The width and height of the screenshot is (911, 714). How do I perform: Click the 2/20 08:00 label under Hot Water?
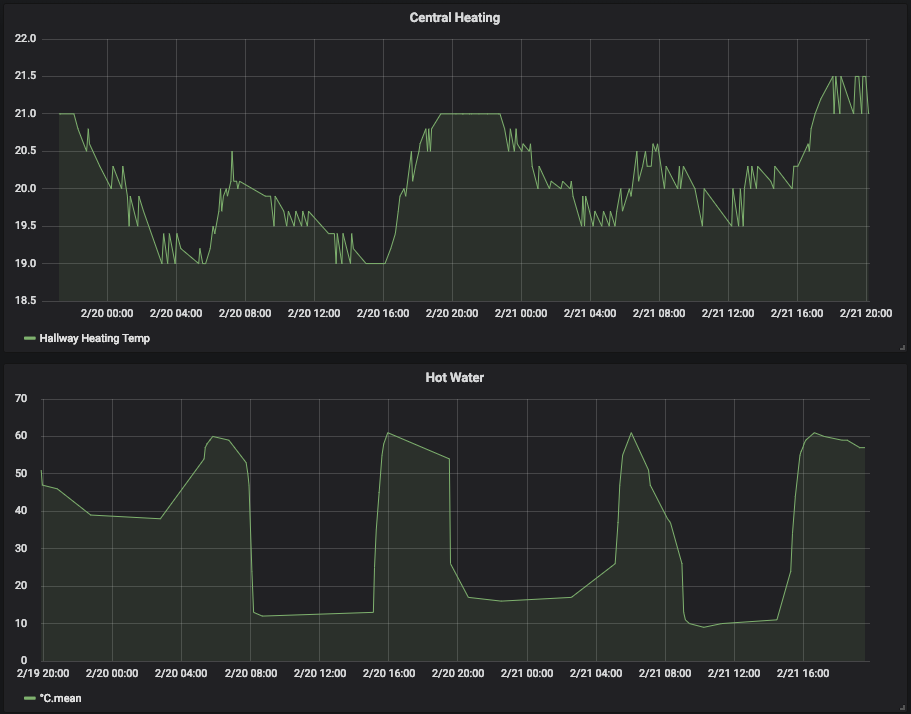tap(250, 673)
